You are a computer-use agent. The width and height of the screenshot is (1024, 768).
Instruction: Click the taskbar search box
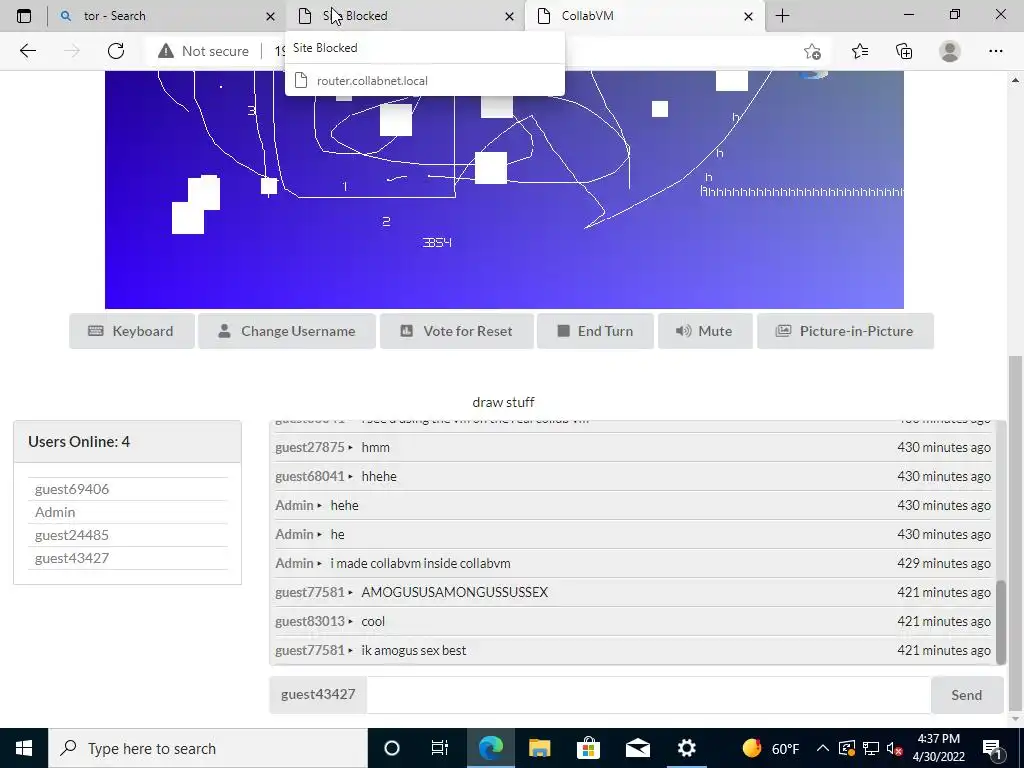pos(208,748)
